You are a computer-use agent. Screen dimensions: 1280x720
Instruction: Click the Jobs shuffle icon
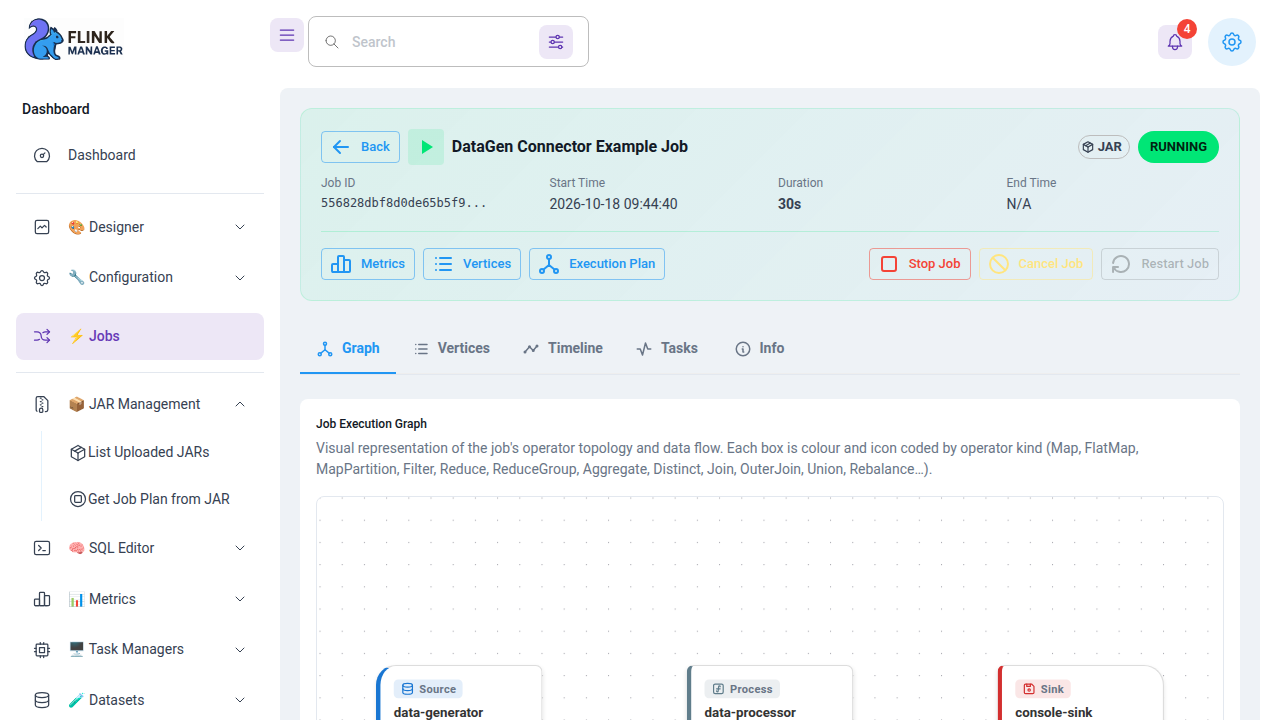tap(42, 336)
